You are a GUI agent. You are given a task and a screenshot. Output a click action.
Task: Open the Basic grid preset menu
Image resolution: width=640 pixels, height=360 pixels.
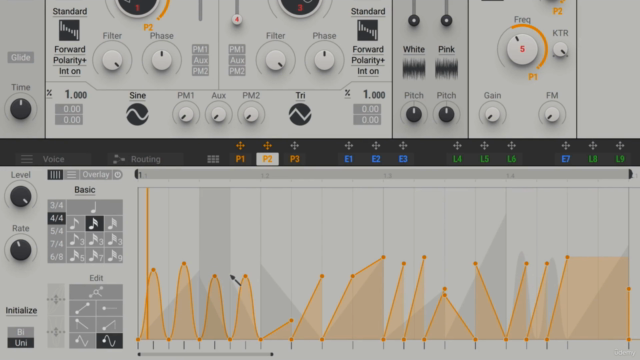click(x=84, y=190)
